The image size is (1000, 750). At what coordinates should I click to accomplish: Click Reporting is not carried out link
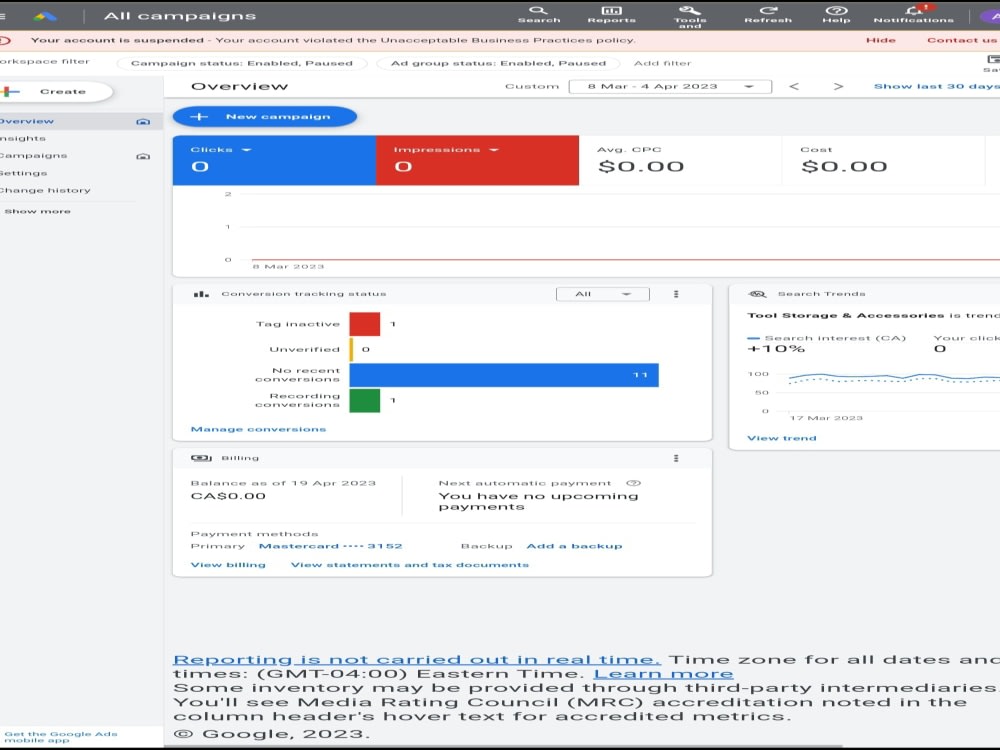[417, 660]
